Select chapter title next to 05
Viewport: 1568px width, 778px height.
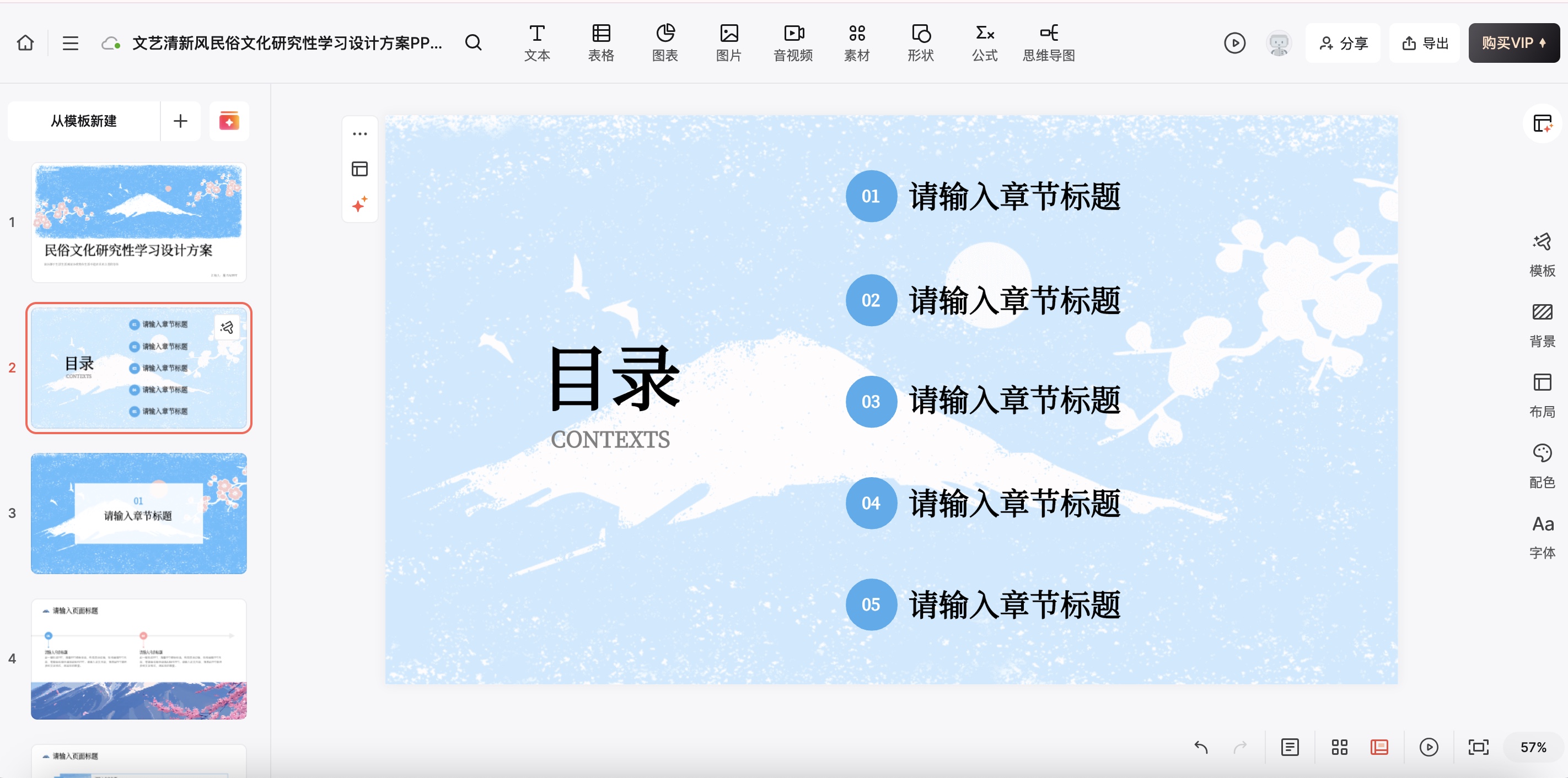point(1014,604)
